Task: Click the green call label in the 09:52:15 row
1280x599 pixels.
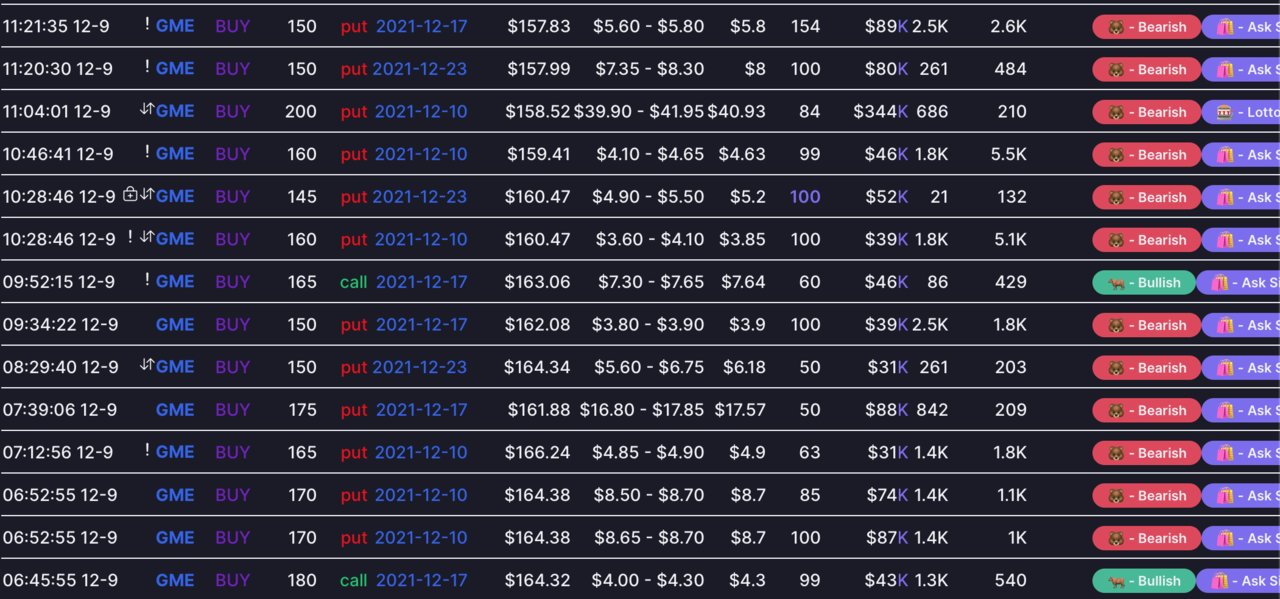Action: 354,282
